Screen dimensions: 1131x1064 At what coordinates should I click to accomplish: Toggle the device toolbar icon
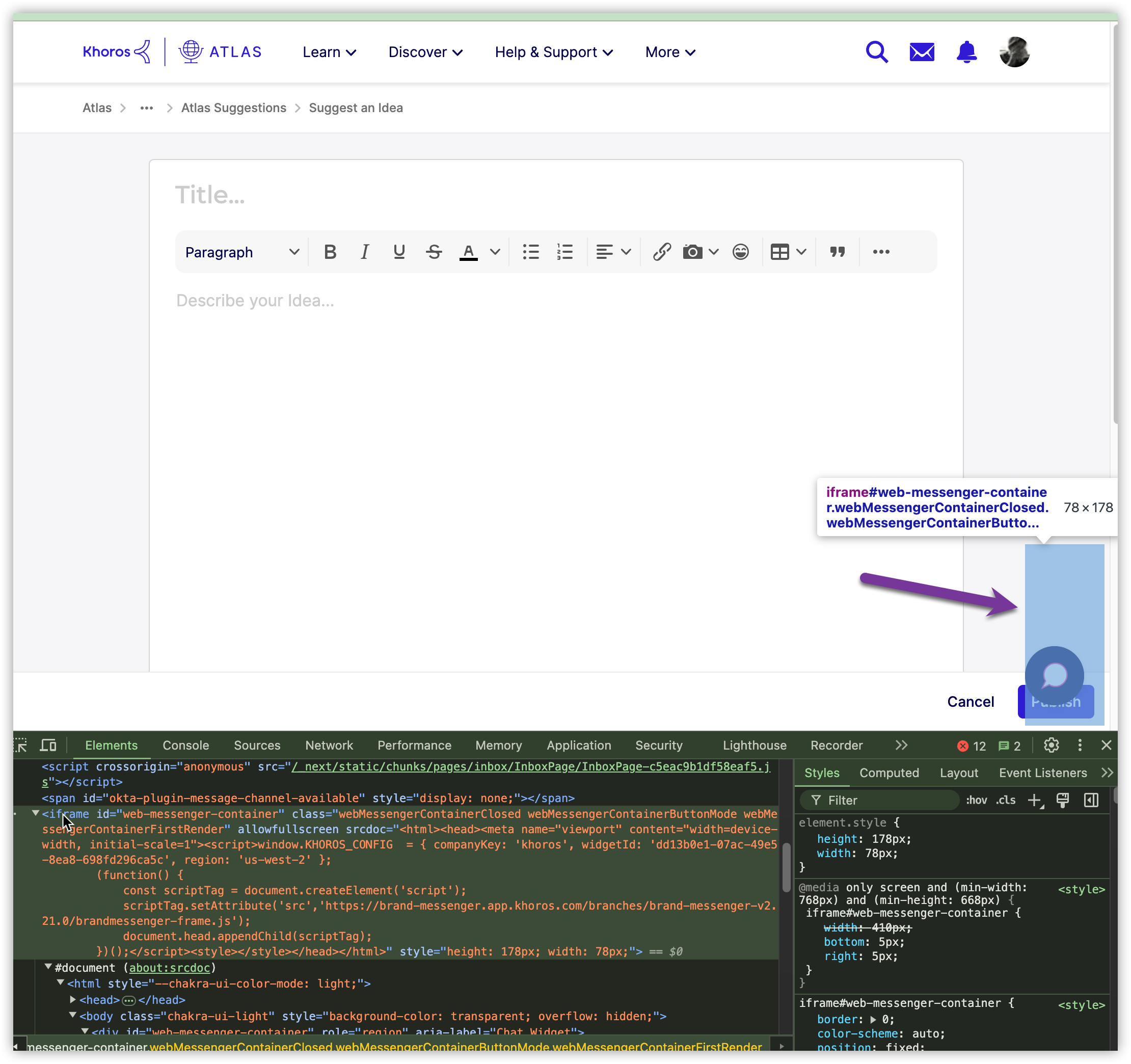click(x=48, y=746)
